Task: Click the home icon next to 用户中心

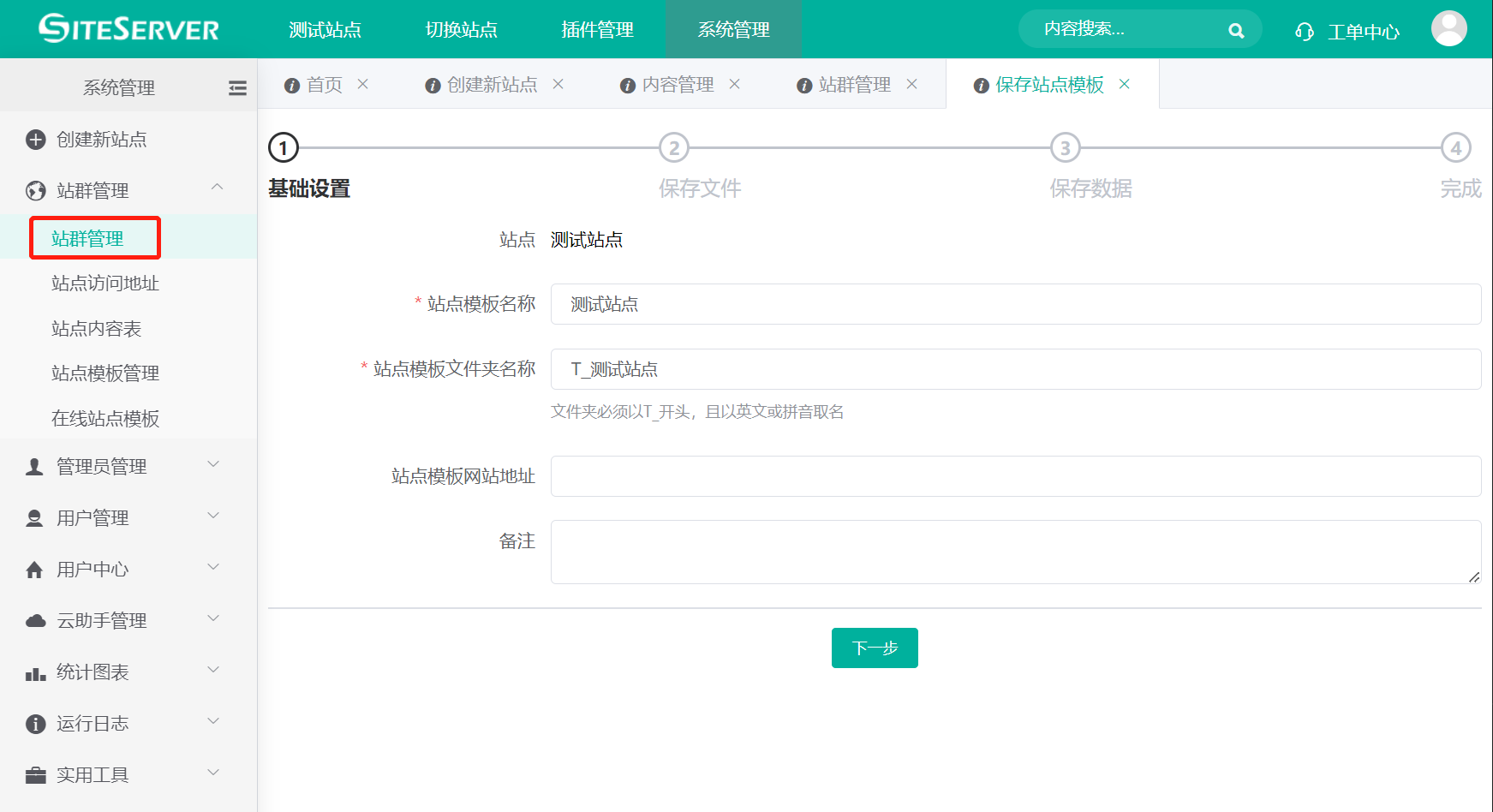Action: click(34, 568)
